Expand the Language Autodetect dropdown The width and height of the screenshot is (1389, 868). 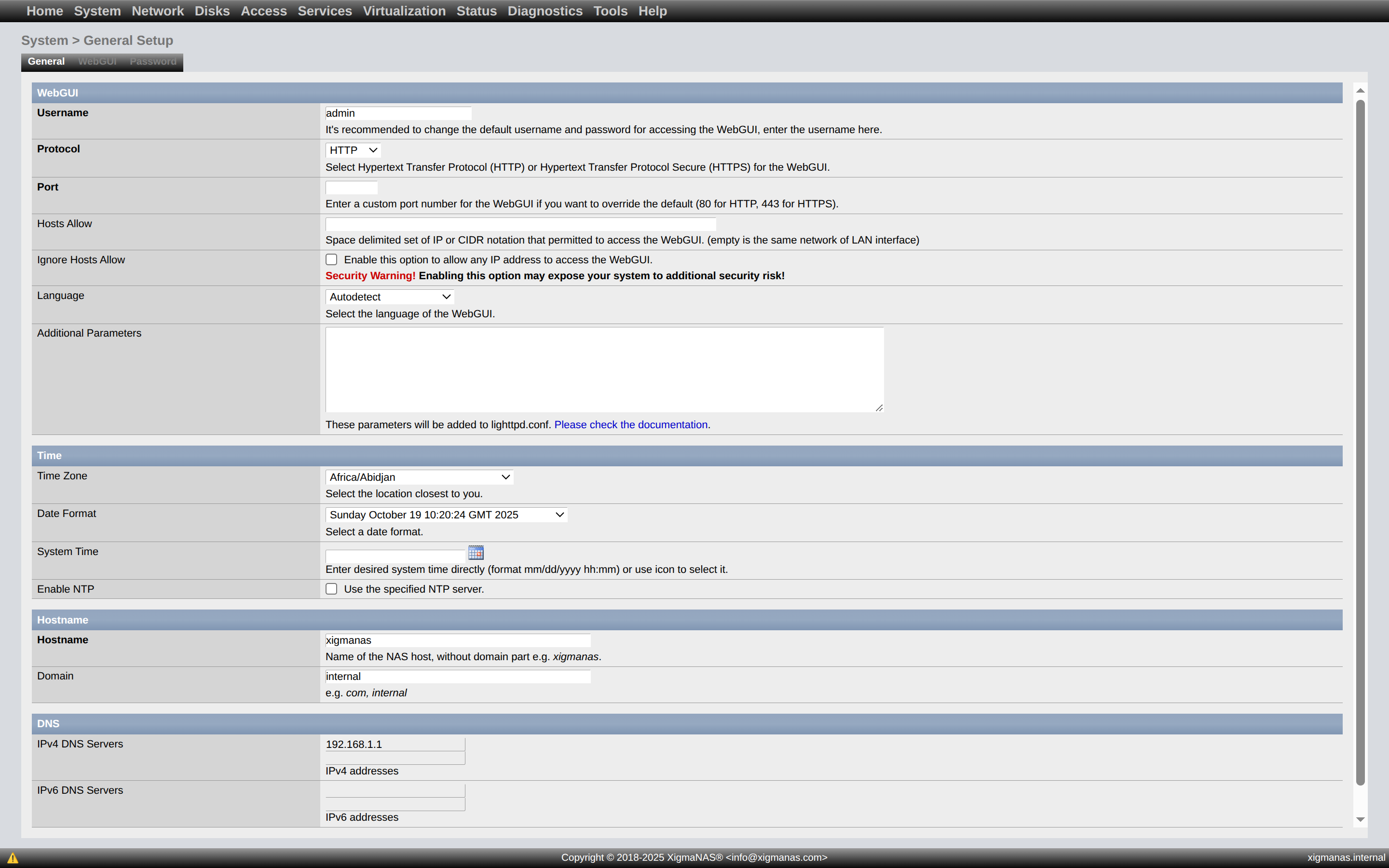coord(390,297)
